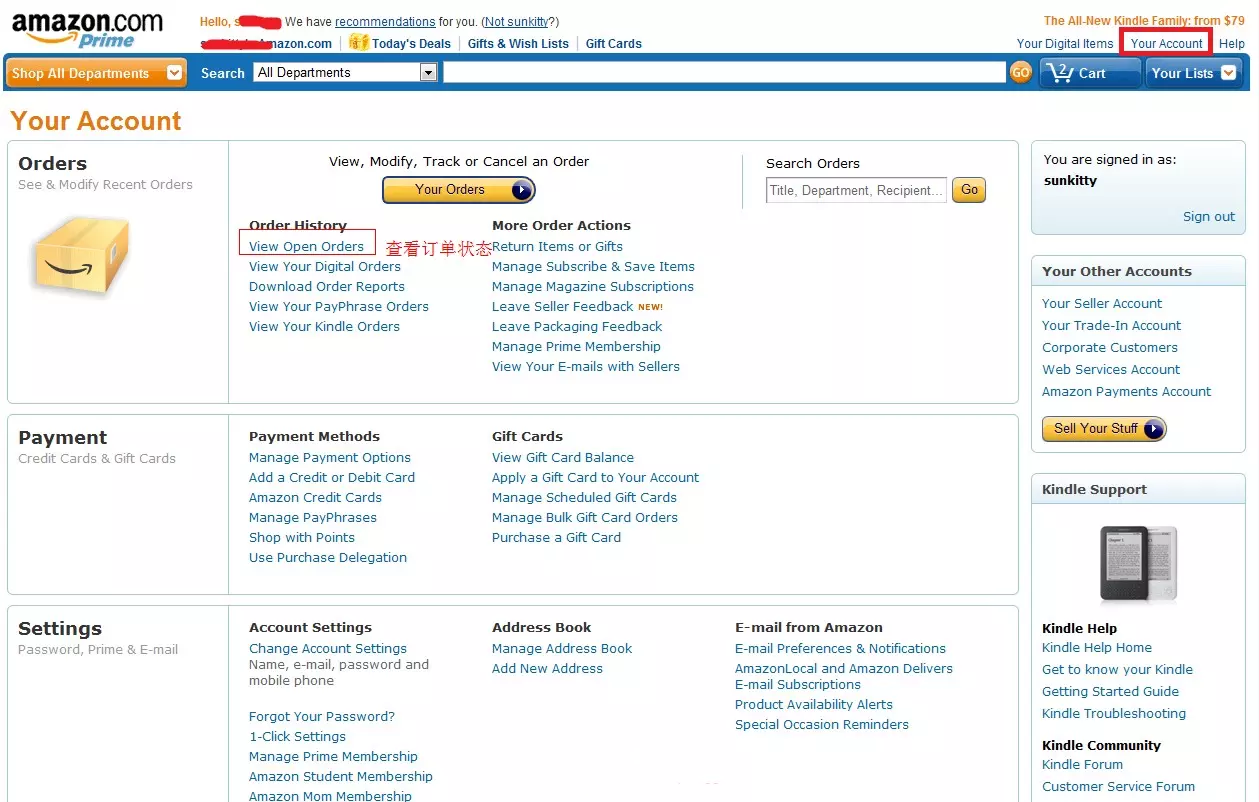This screenshot has height=802, width=1259.
Task: Open the All Departments search dropdown
Action: pos(346,72)
